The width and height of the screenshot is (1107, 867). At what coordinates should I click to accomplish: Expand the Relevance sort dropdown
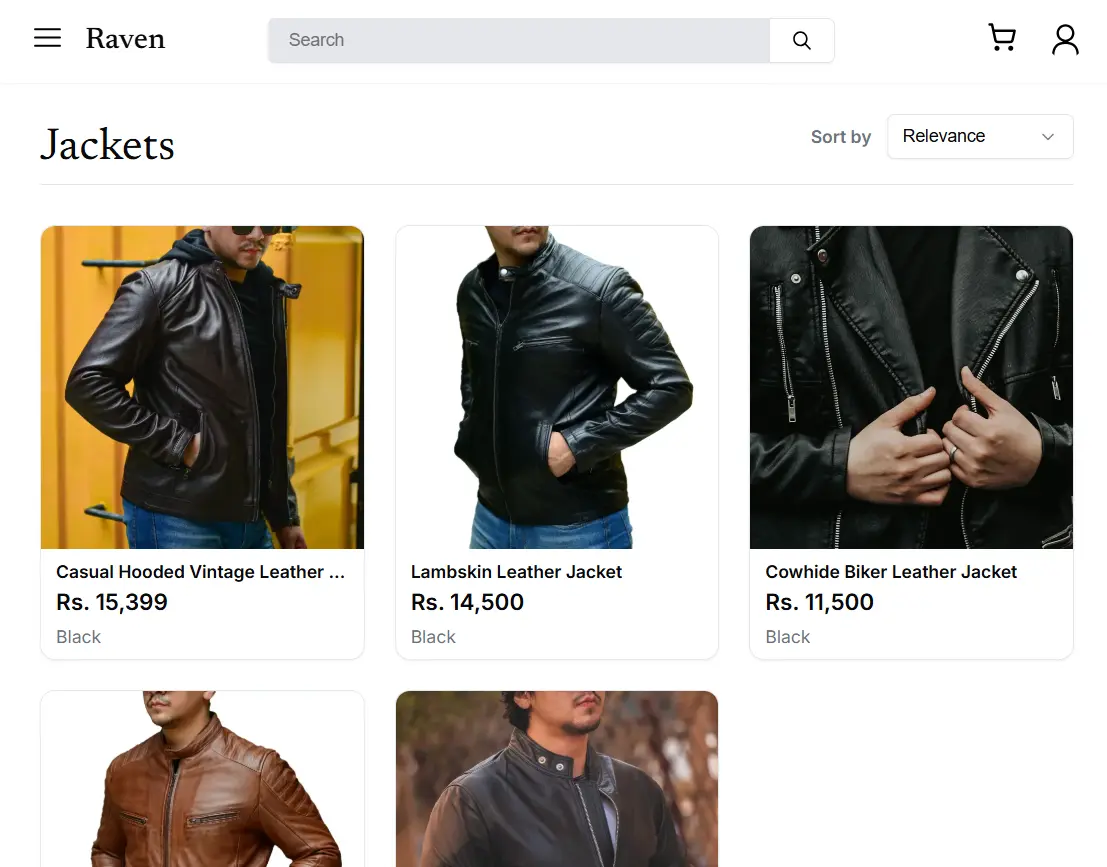click(980, 136)
